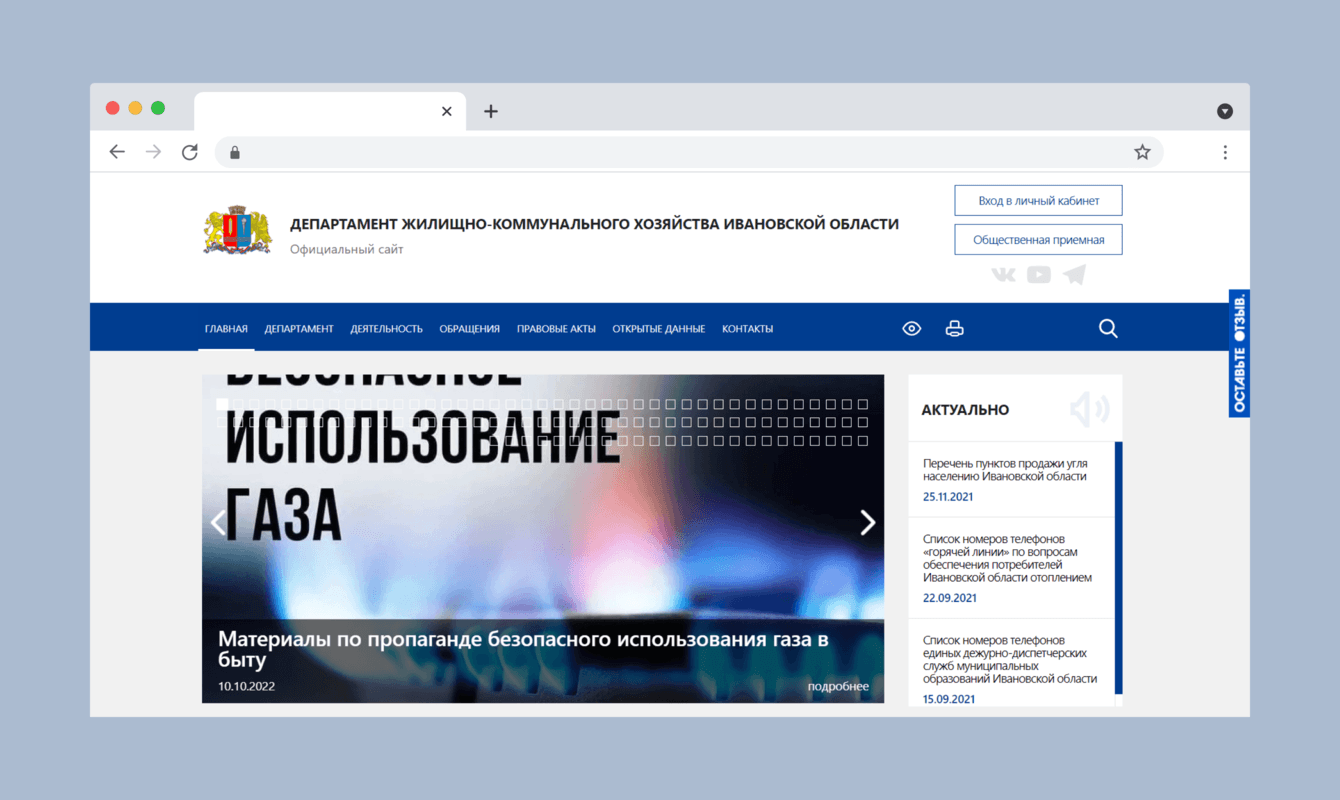Click the Ivanovo region coat of arms logo
1340x800 pixels.
[x=237, y=228]
